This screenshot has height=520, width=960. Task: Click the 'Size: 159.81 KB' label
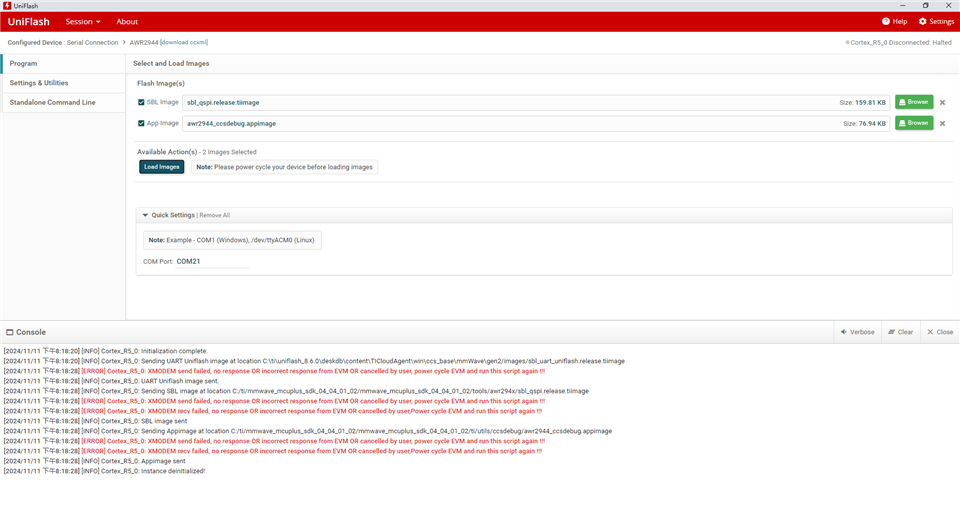(x=862, y=103)
